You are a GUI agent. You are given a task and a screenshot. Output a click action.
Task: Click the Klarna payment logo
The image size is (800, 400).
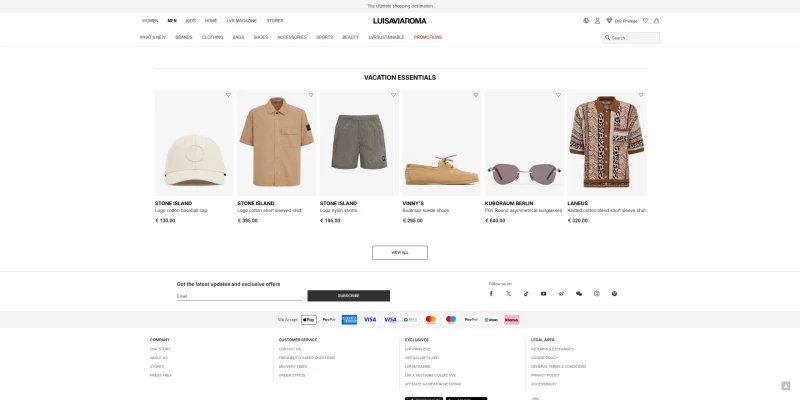(512, 320)
